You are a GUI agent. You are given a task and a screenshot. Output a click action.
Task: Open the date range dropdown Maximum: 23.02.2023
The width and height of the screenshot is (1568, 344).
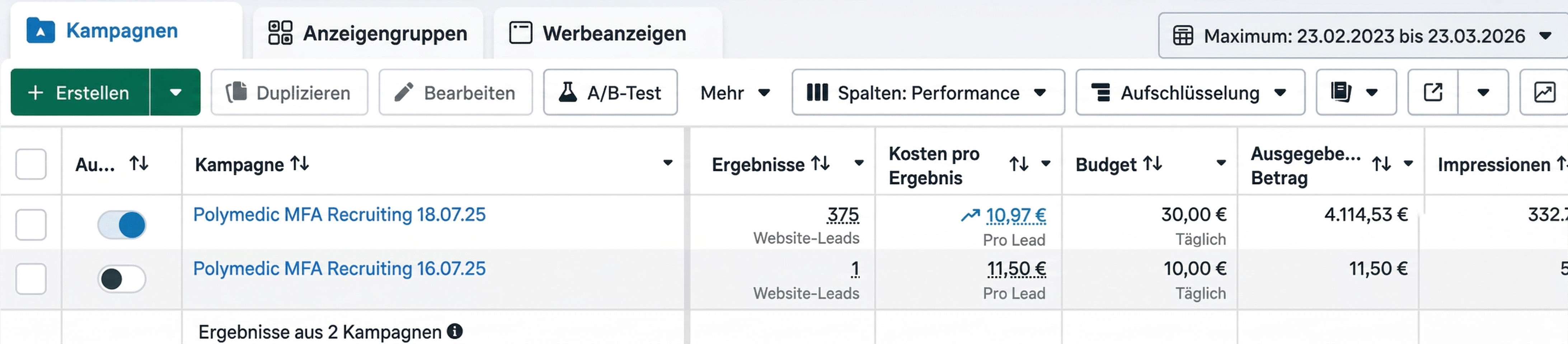(1357, 35)
